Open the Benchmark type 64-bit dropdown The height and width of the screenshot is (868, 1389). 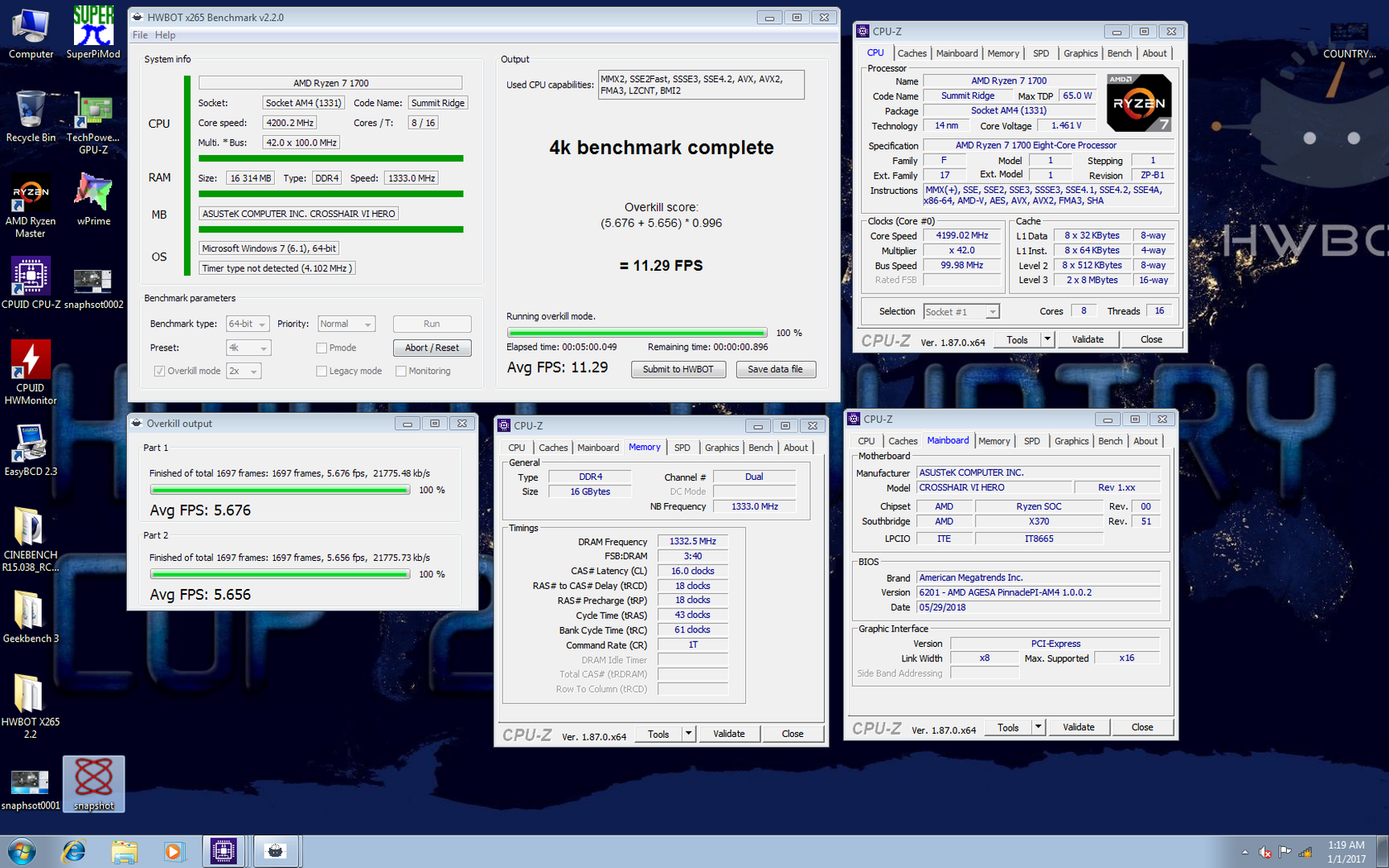point(247,324)
